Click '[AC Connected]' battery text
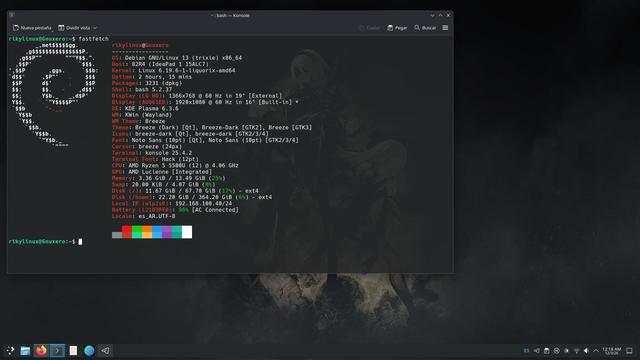The image size is (640, 360). coord(215,210)
